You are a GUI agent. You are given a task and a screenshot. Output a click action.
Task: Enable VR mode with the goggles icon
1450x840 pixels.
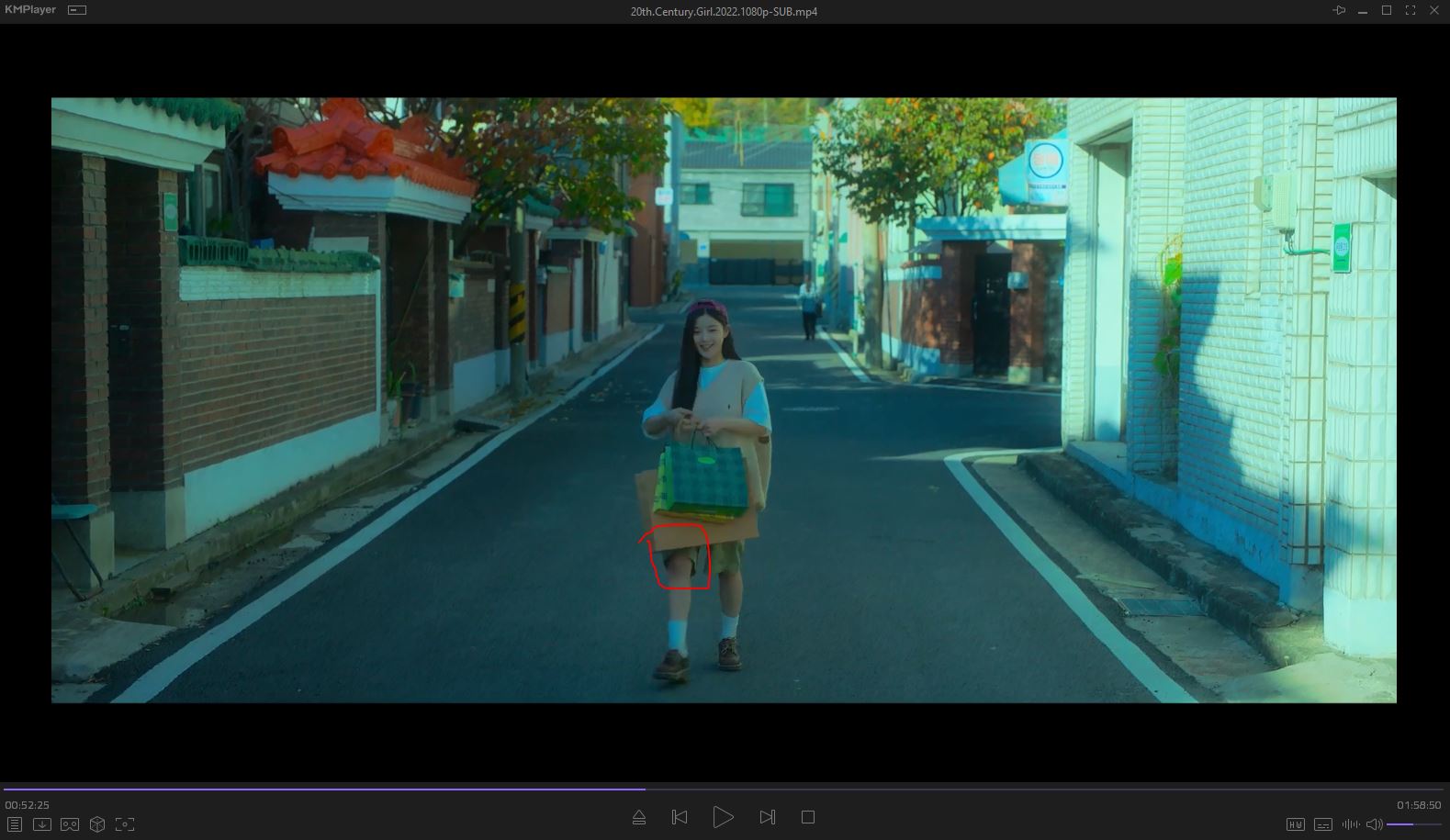[x=70, y=824]
